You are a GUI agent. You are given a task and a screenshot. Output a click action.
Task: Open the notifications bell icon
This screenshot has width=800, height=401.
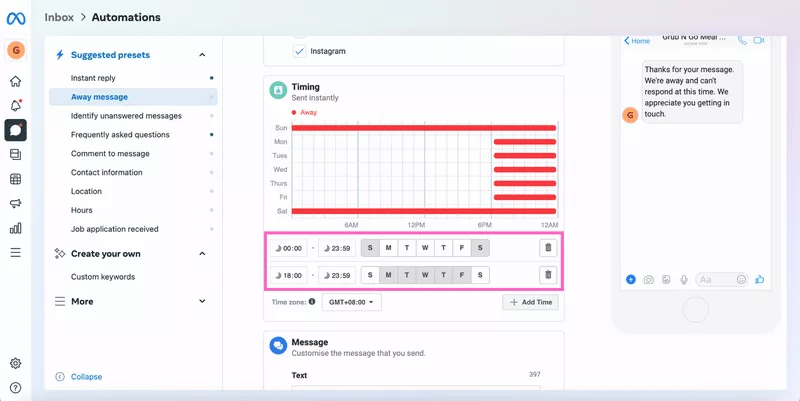point(16,106)
